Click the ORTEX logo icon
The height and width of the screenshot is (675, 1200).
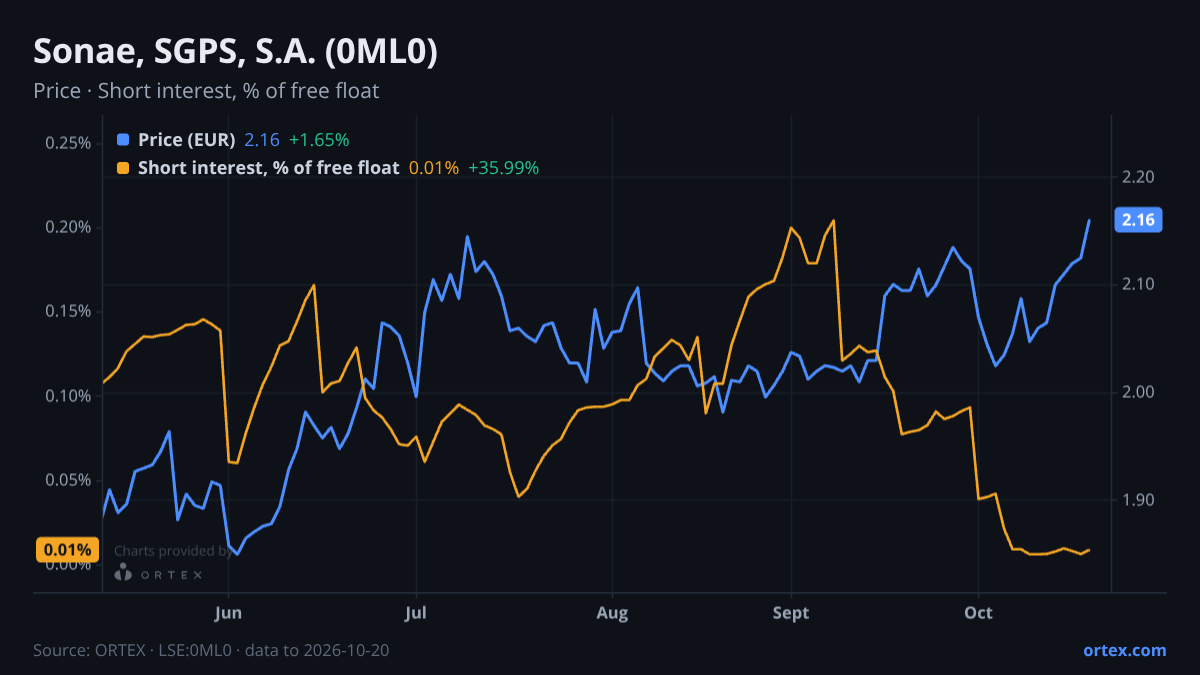(x=123, y=573)
